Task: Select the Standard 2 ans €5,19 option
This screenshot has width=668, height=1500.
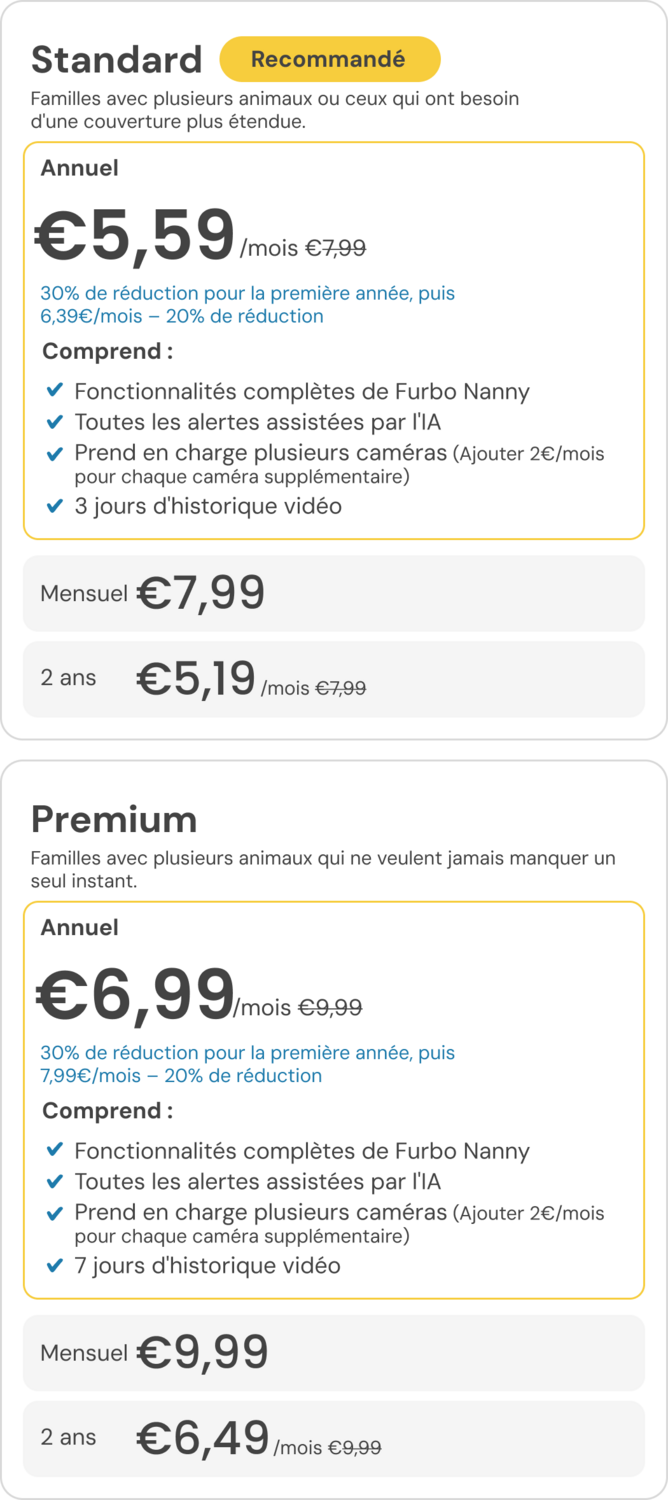Action: tap(333, 679)
